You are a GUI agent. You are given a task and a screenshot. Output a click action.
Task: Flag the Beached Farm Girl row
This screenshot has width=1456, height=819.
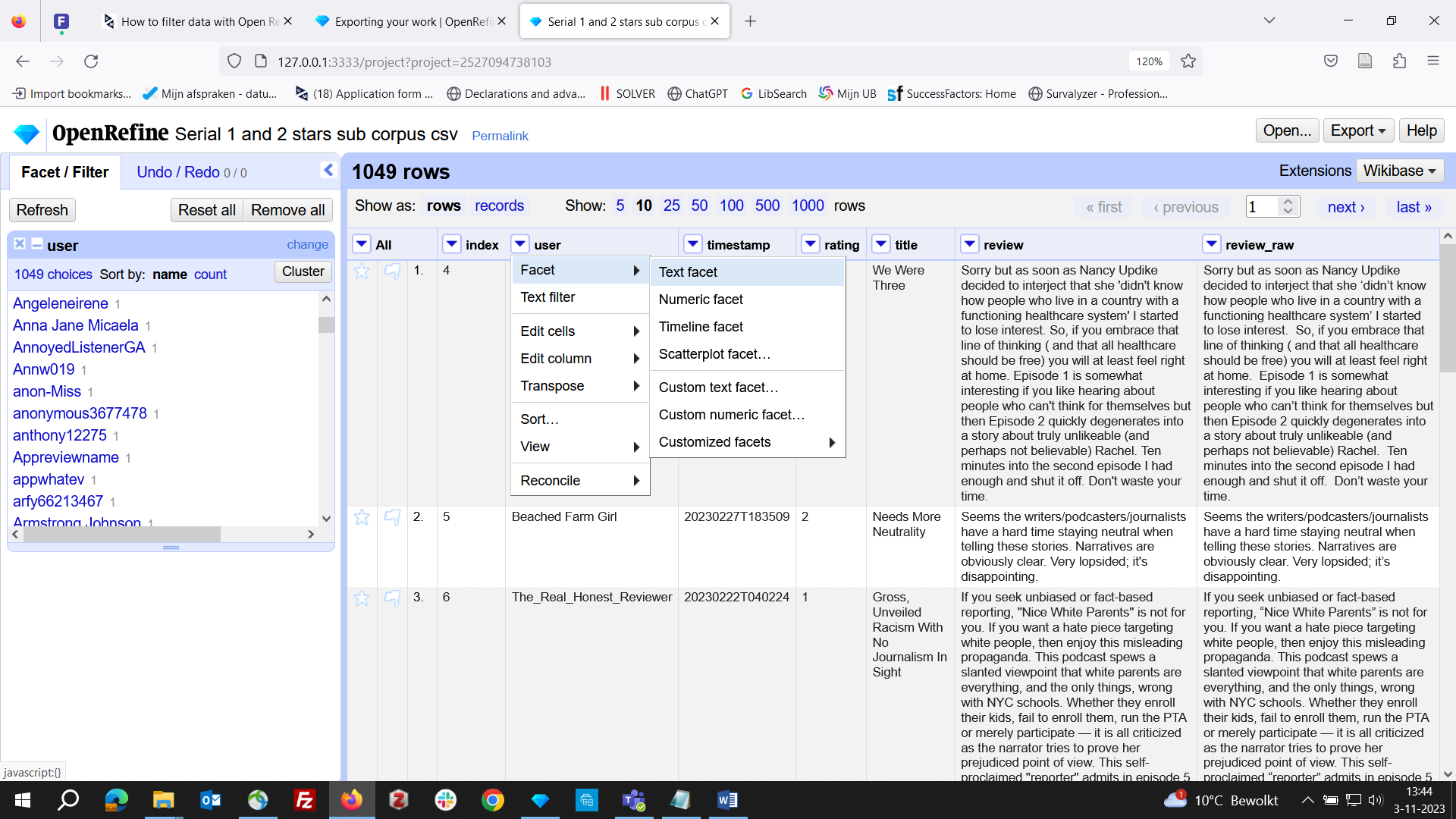(392, 517)
